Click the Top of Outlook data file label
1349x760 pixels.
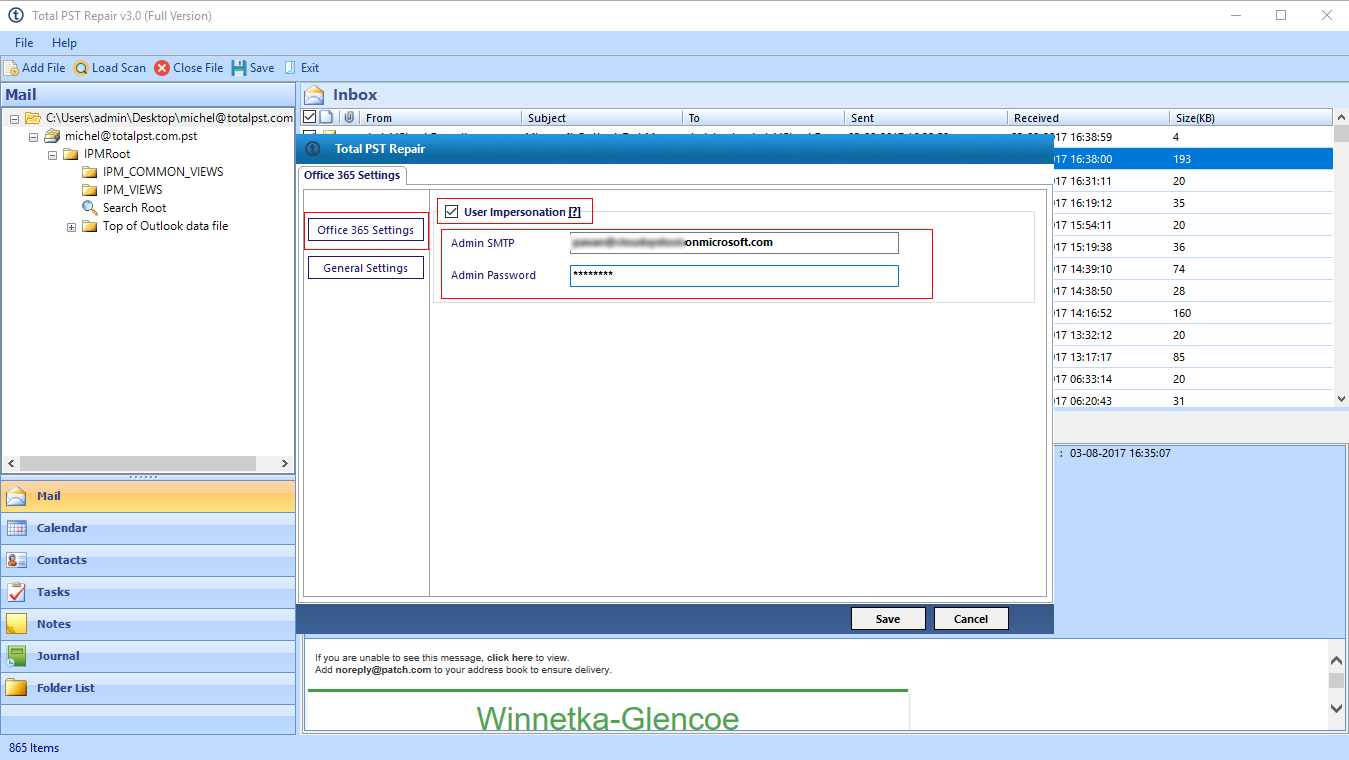point(165,226)
